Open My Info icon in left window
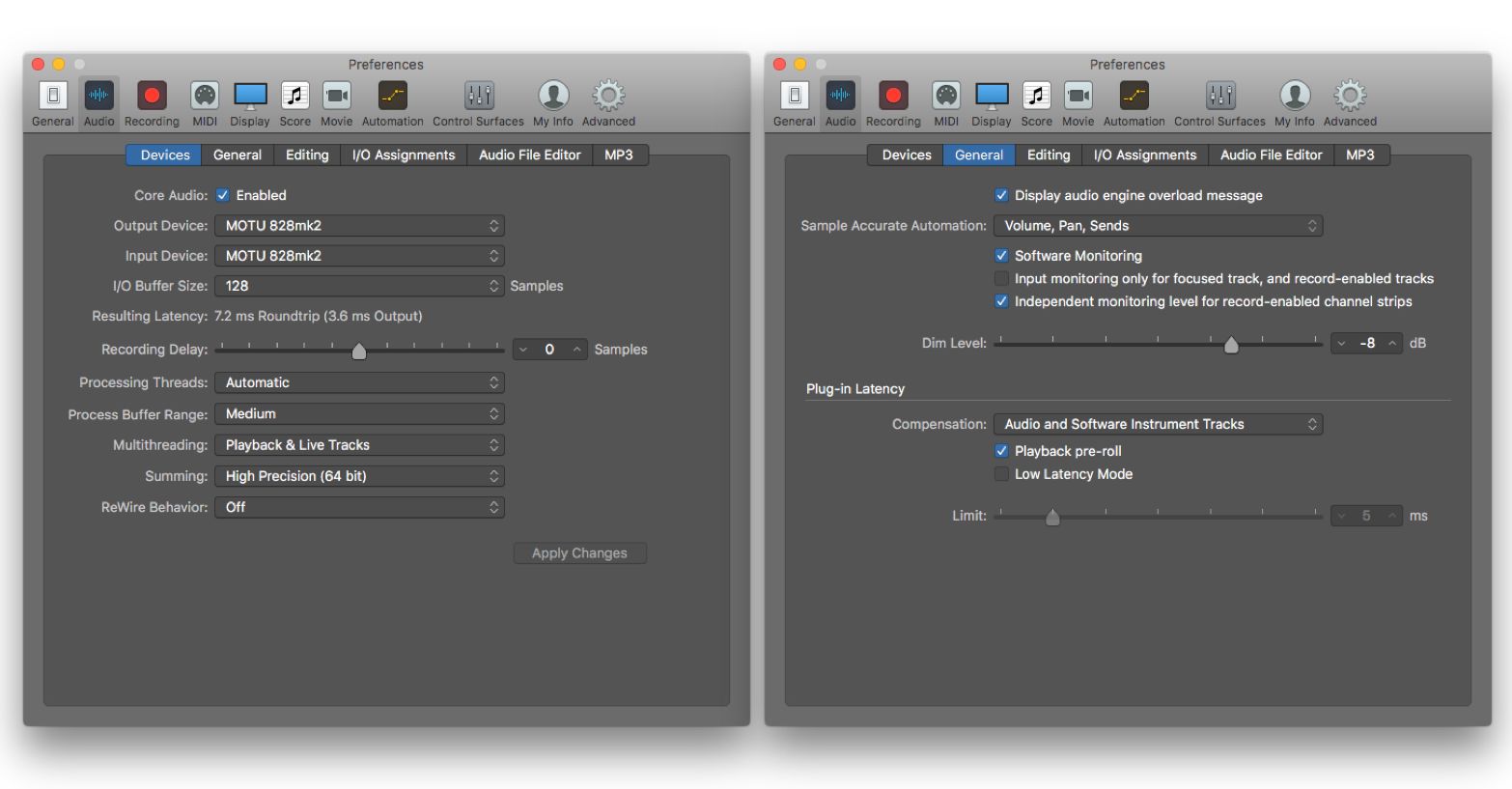This screenshot has width=1512, height=789. point(553,96)
